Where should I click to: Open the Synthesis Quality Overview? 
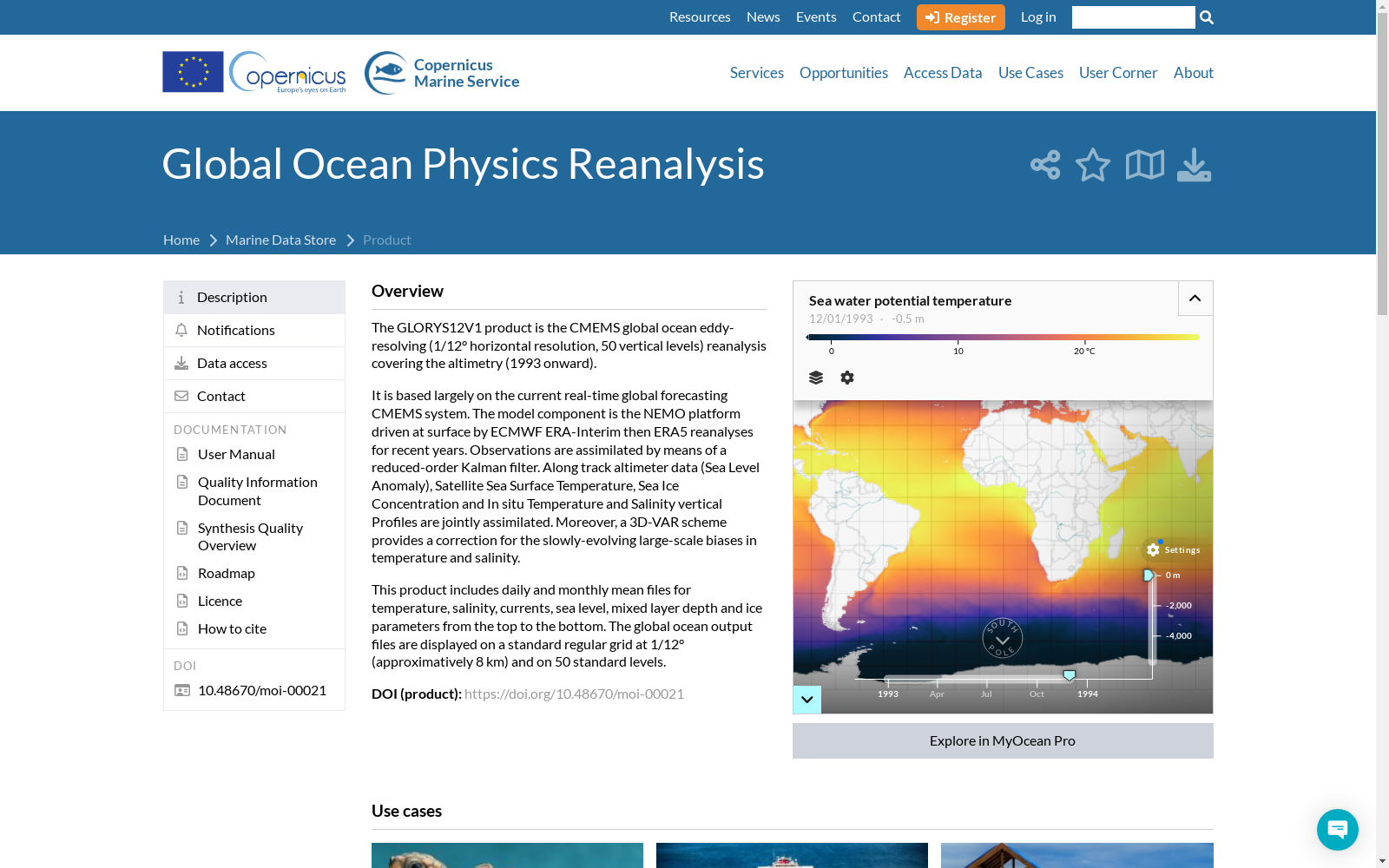coord(250,537)
